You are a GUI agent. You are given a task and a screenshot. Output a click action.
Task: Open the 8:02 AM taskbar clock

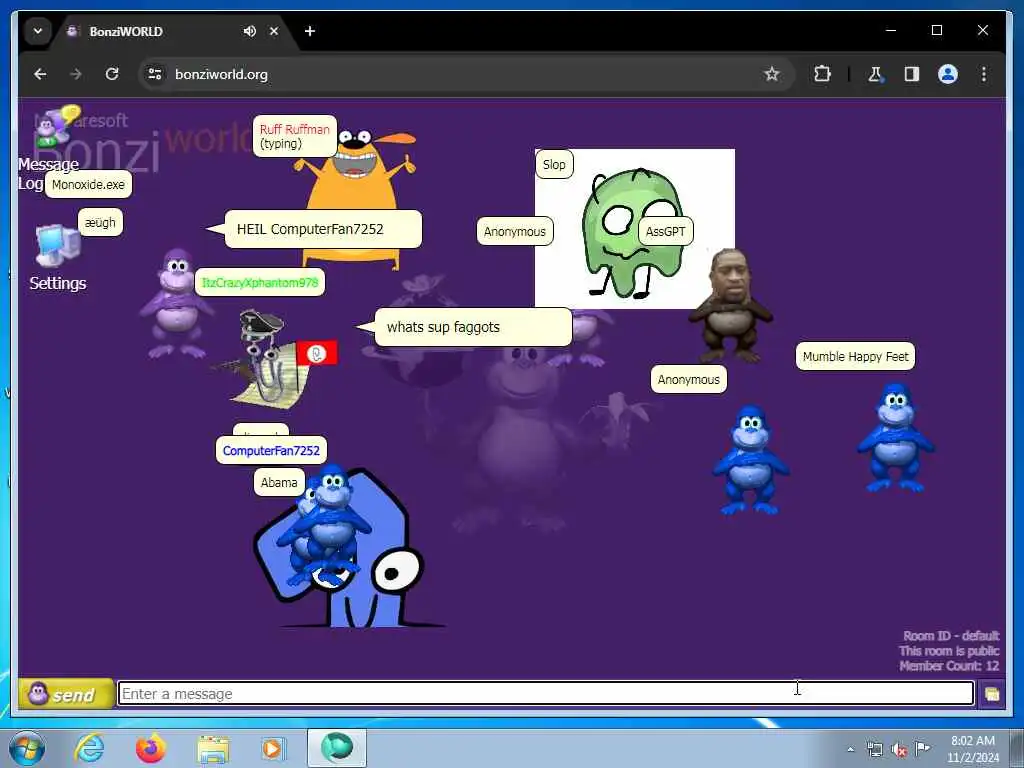(x=972, y=748)
